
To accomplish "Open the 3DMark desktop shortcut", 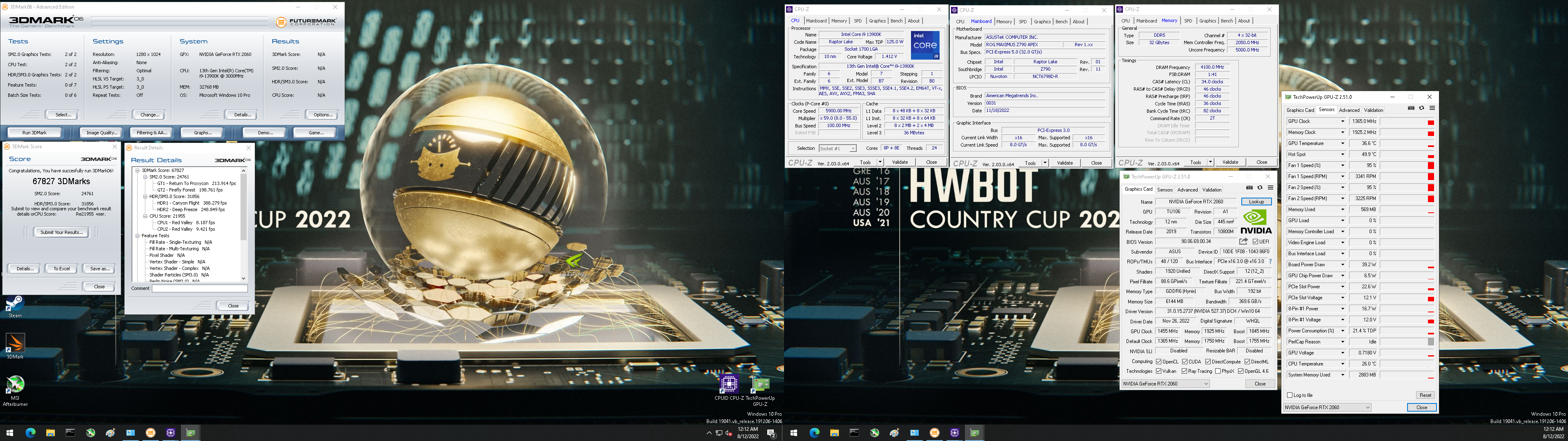I will (15, 346).
